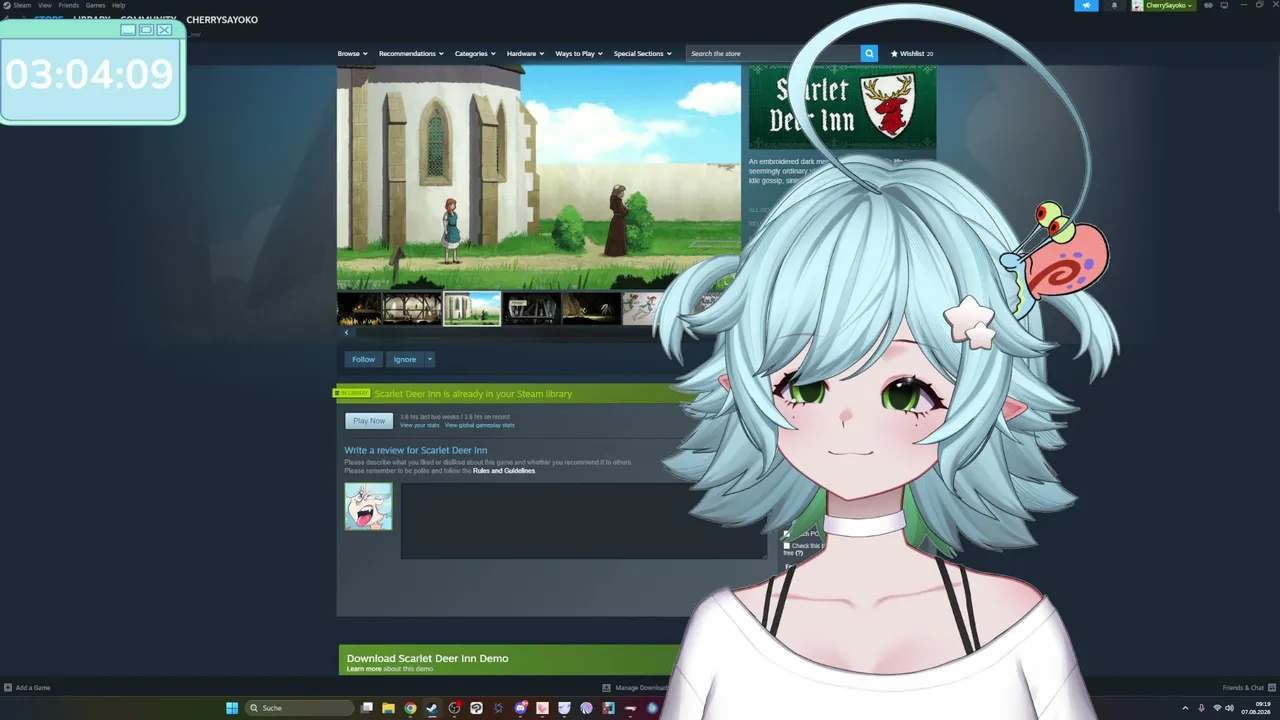
Task: Click the Task View taskbar icon
Action: point(367,708)
